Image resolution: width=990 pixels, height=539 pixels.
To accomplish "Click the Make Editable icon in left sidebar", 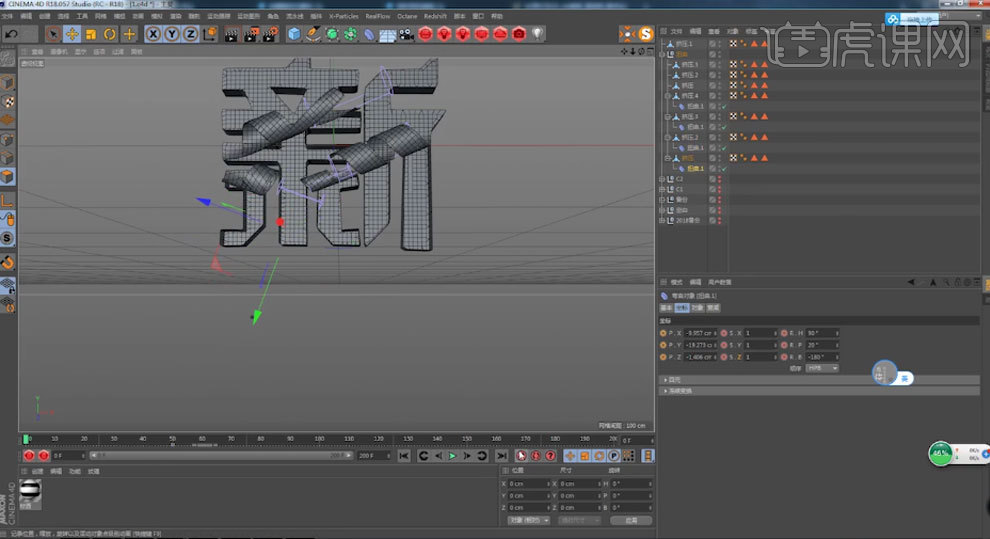I will [x=8, y=58].
